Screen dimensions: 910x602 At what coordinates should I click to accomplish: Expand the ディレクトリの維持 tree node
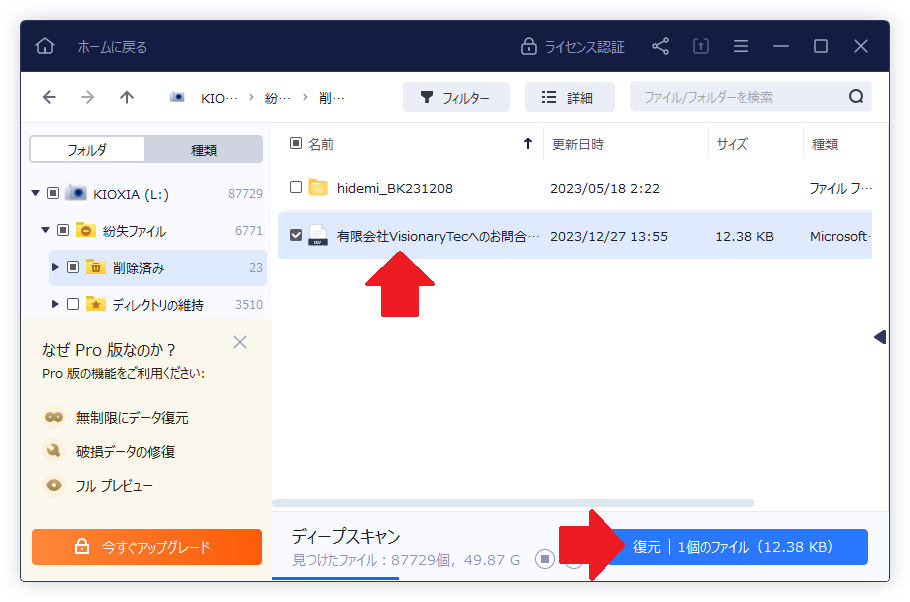(x=55, y=304)
